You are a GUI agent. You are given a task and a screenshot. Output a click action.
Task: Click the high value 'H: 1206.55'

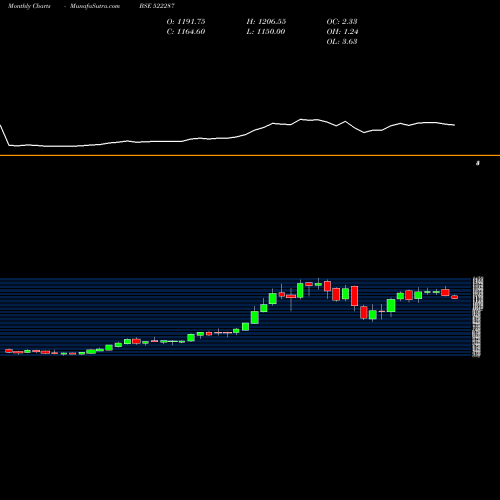click(266, 22)
